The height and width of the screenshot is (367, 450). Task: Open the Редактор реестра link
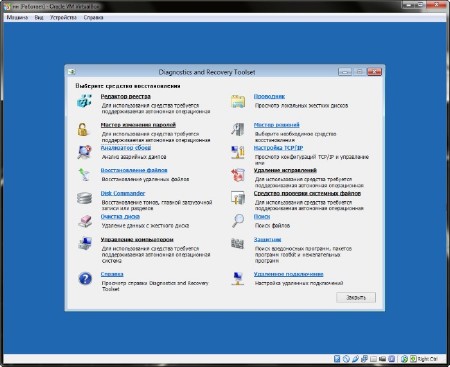point(126,96)
